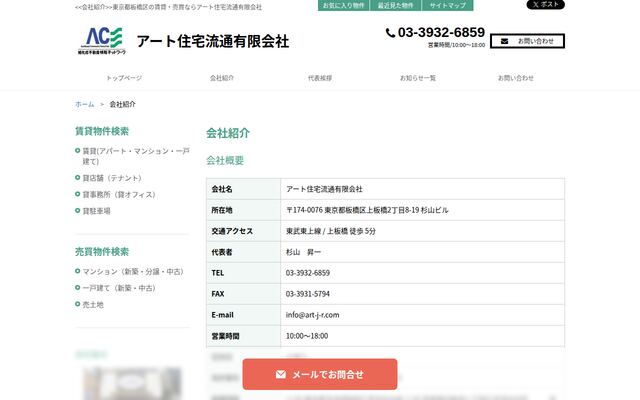Viewport: 640px width, 400px height.
Task: Click アート住宅流通有限会社 header title
Action: (213, 41)
